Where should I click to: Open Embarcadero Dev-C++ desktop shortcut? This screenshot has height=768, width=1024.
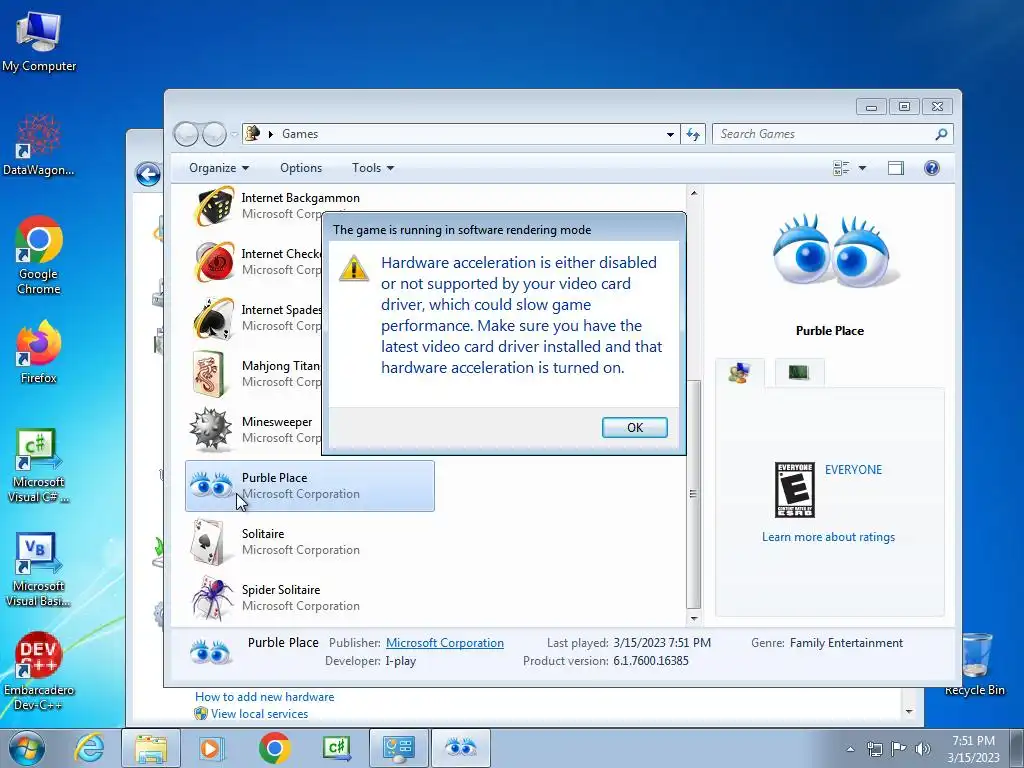click(39, 671)
